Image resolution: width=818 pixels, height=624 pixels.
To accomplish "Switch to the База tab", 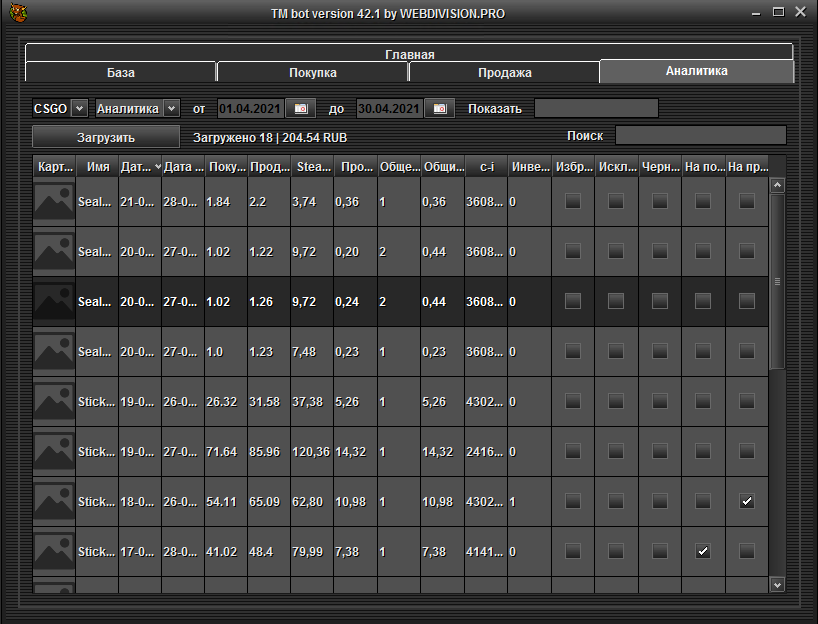I will 121,73.
